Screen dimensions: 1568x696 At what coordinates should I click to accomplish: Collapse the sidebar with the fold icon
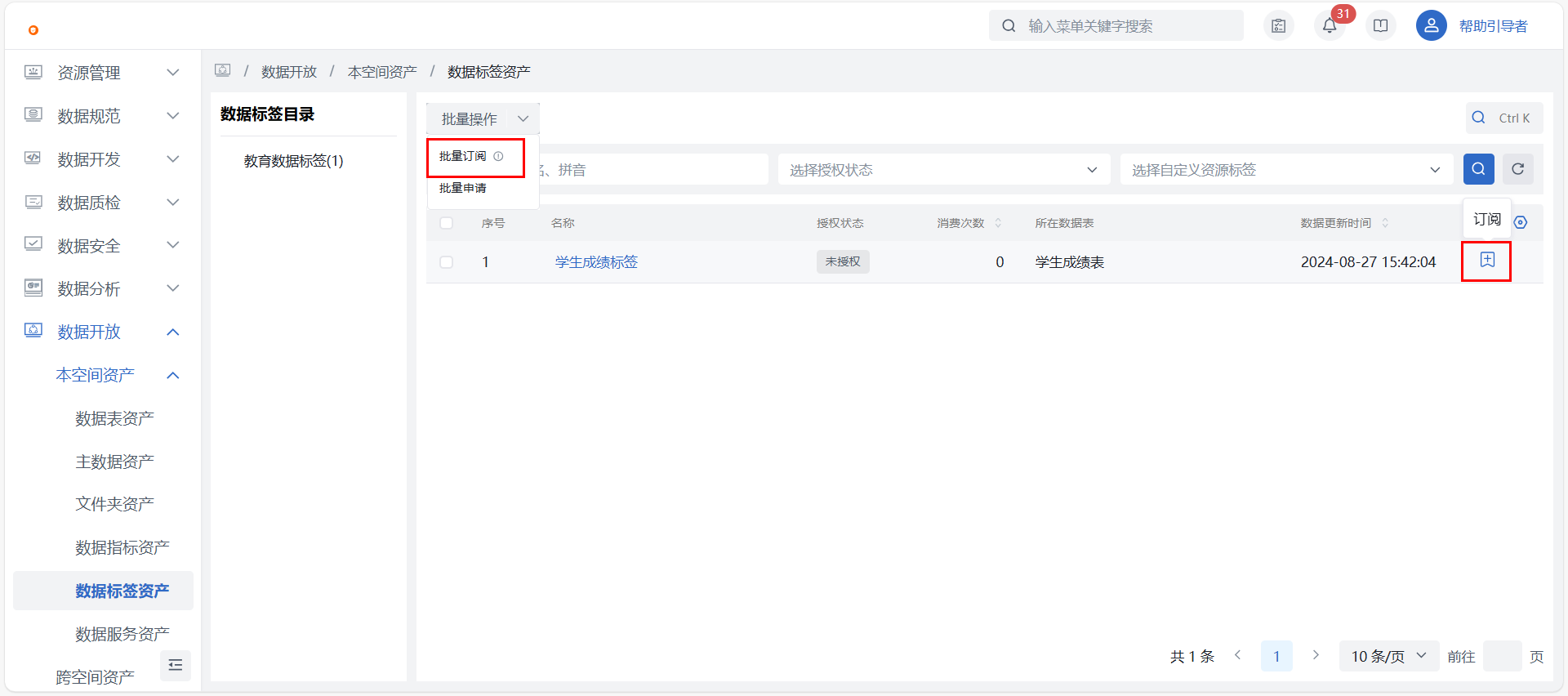coord(176,665)
